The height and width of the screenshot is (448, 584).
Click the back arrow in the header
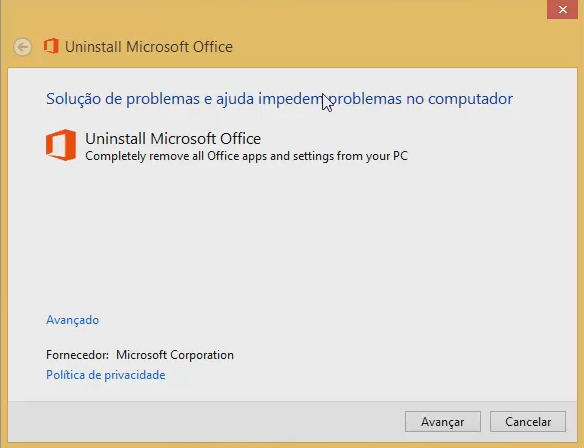[22, 47]
